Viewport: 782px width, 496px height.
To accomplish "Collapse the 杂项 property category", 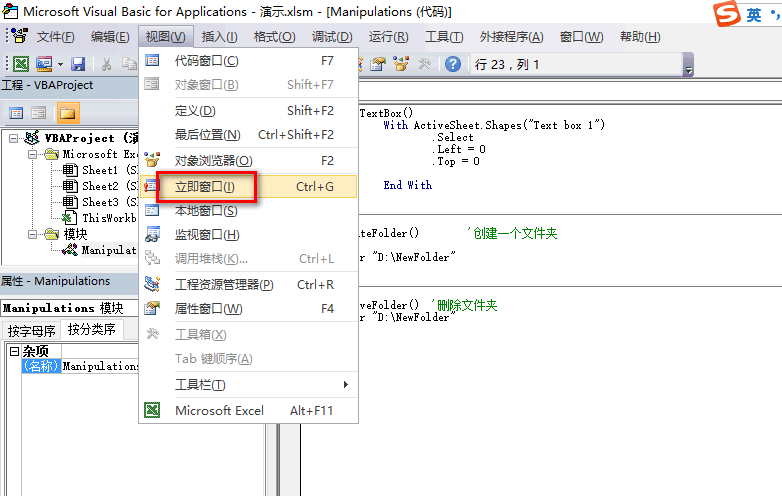I will pos(14,351).
